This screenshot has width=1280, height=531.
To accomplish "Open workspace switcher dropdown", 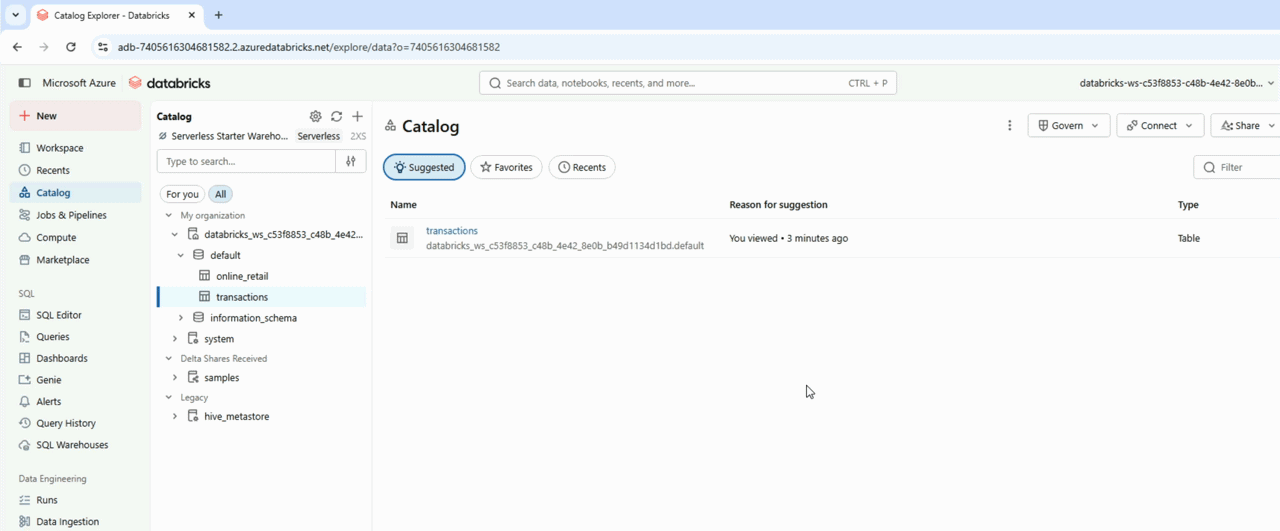I will click(1177, 83).
